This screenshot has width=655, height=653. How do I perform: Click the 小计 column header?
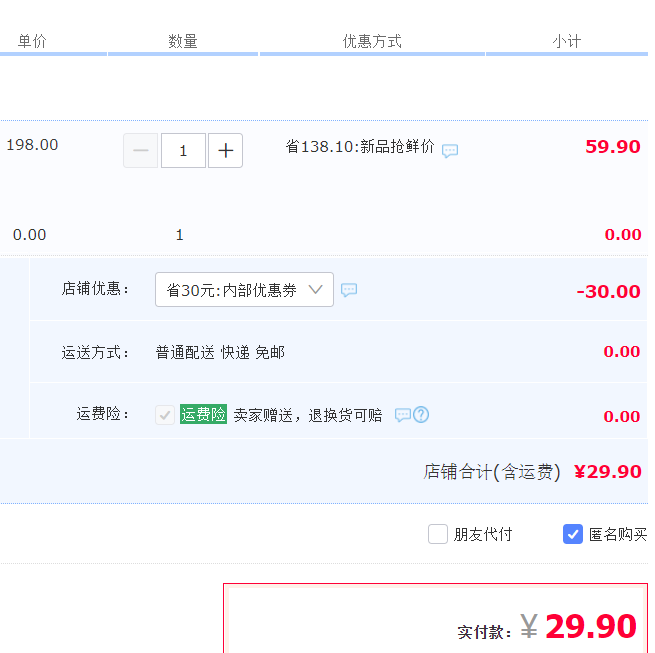coord(566,41)
